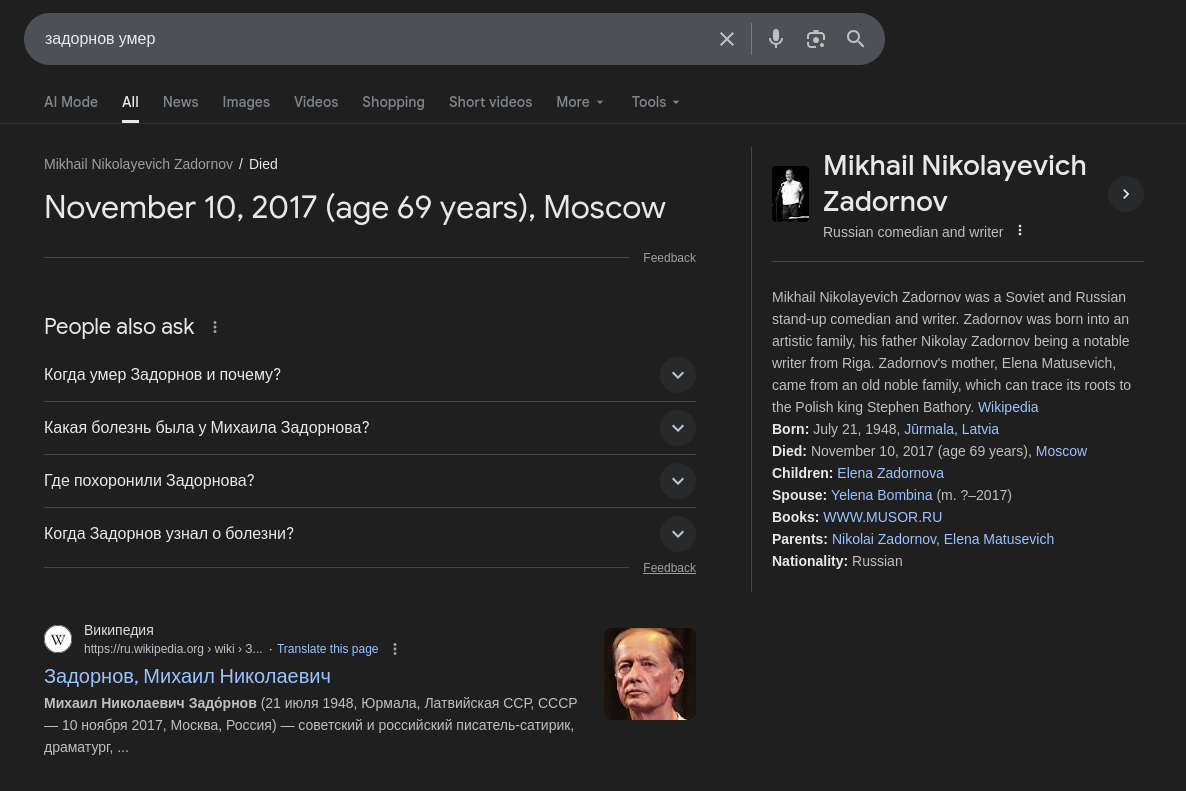Expand question Где похоронили Задорнова?
The width and height of the screenshot is (1186, 791).
[370, 481]
